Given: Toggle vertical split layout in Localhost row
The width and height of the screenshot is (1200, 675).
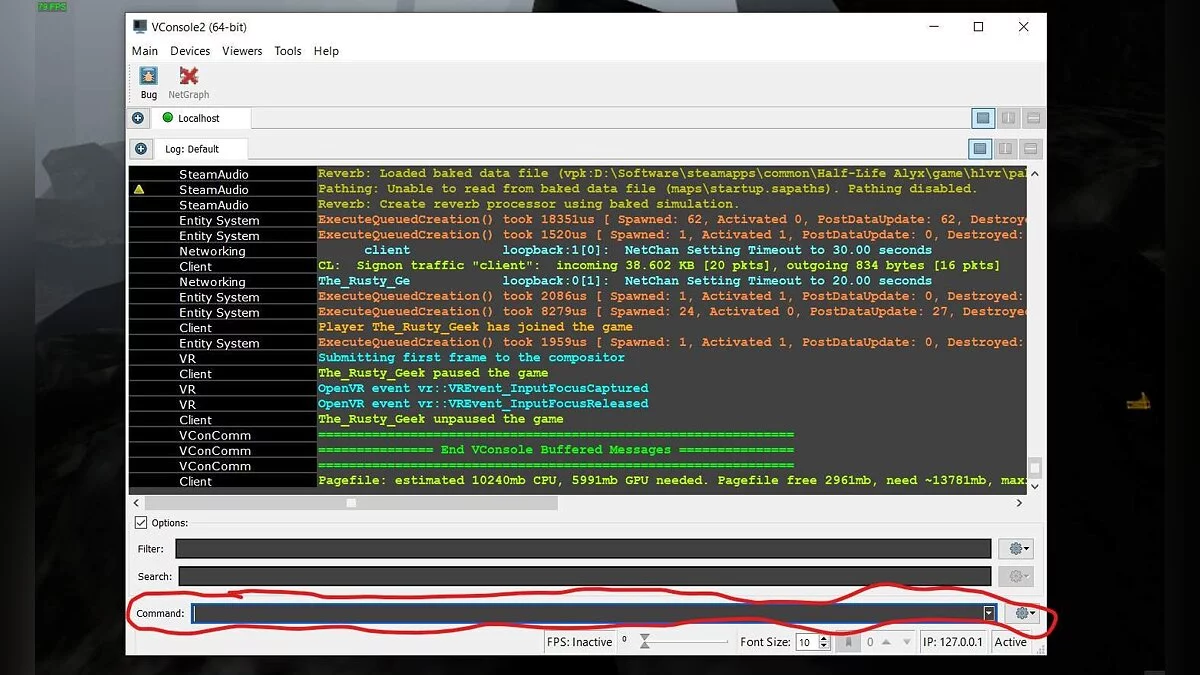Looking at the screenshot, I should 1007,118.
